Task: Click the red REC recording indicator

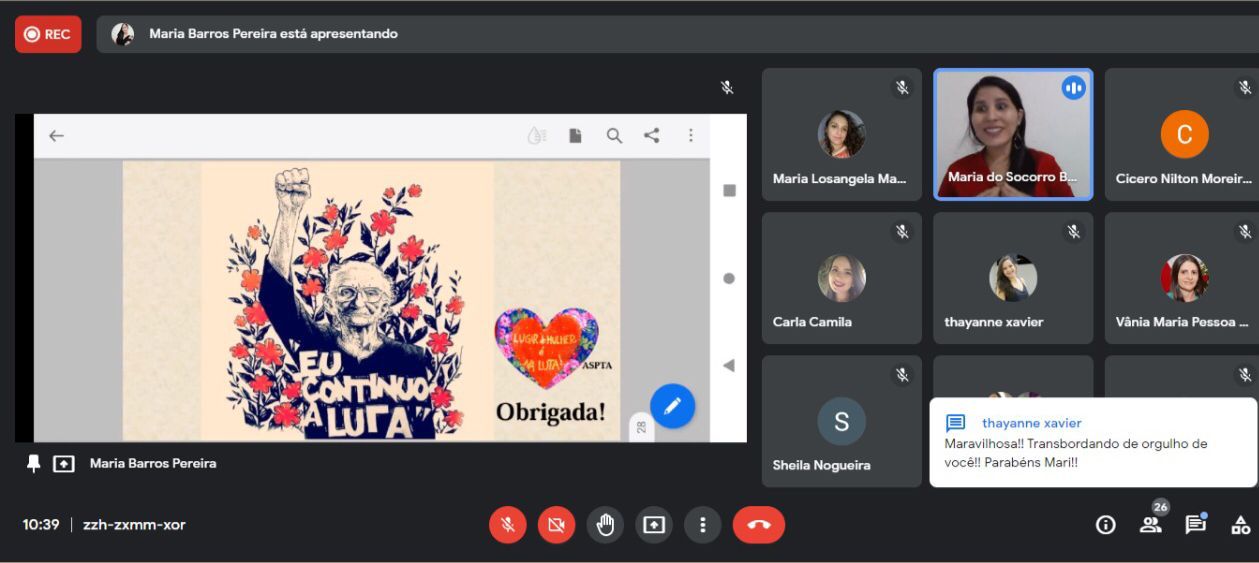Action: point(48,34)
